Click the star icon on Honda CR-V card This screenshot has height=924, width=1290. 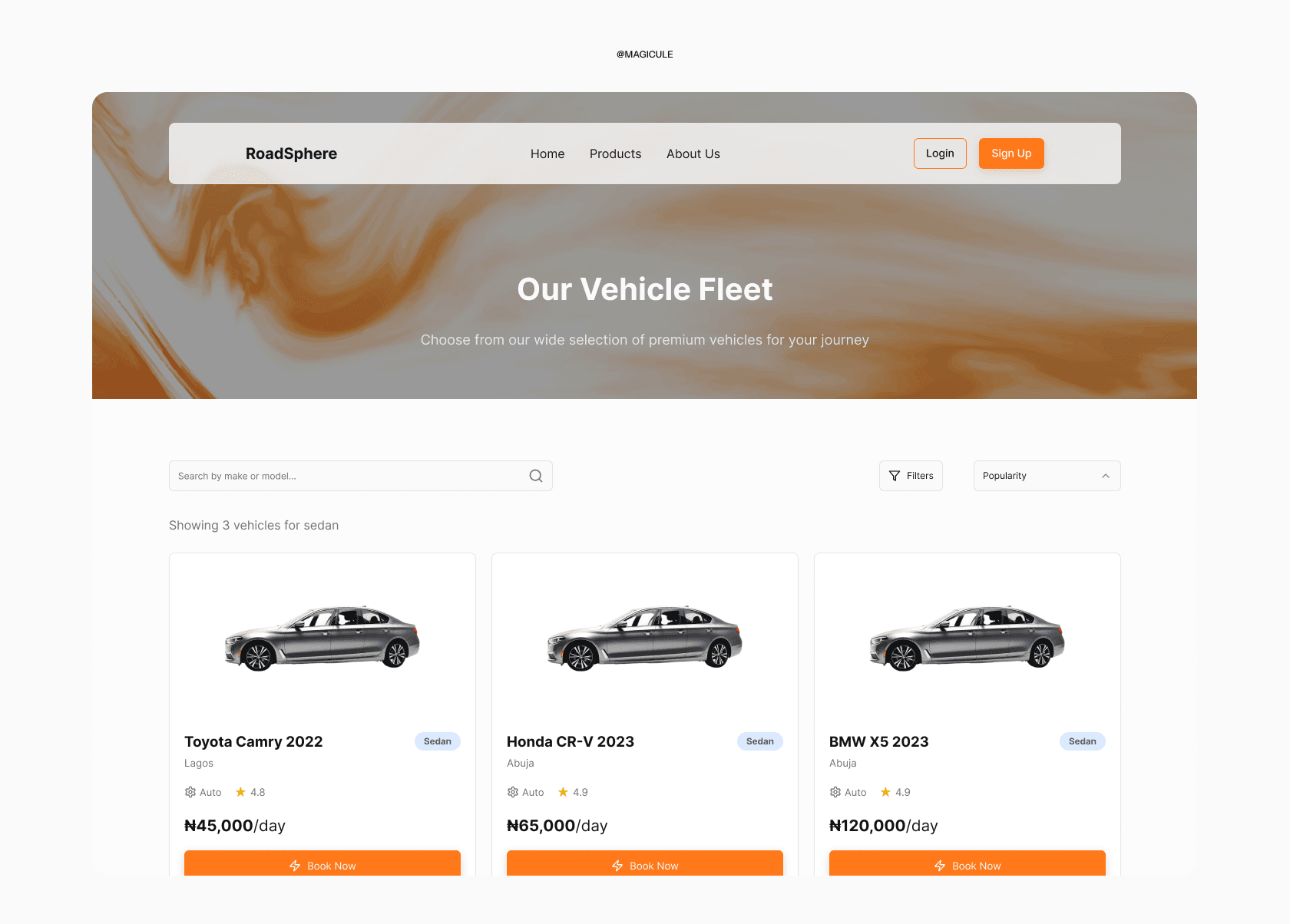563,792
